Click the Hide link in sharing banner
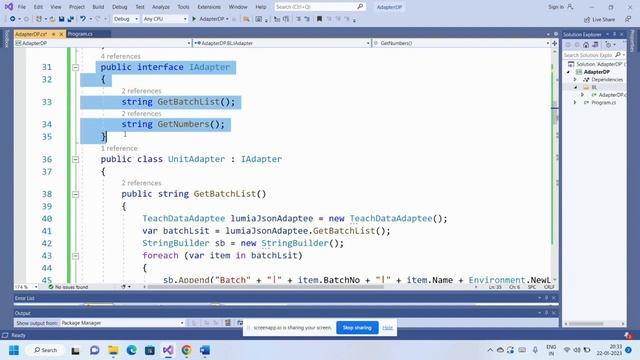This screenshot has height=360, width=640. click(x=387, y=328)
